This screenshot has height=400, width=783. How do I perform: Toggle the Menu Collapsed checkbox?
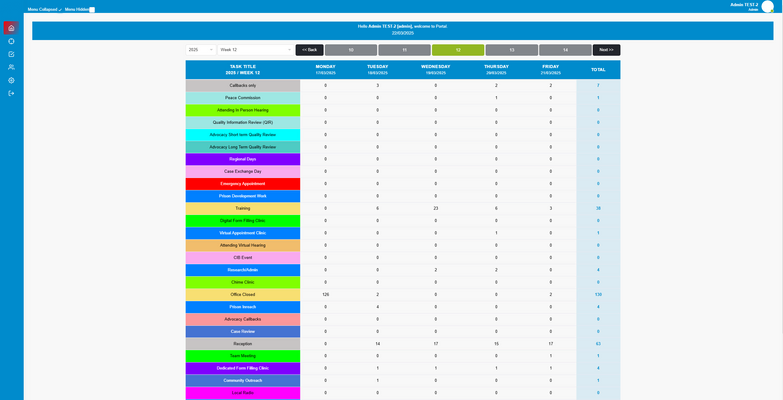60,9
